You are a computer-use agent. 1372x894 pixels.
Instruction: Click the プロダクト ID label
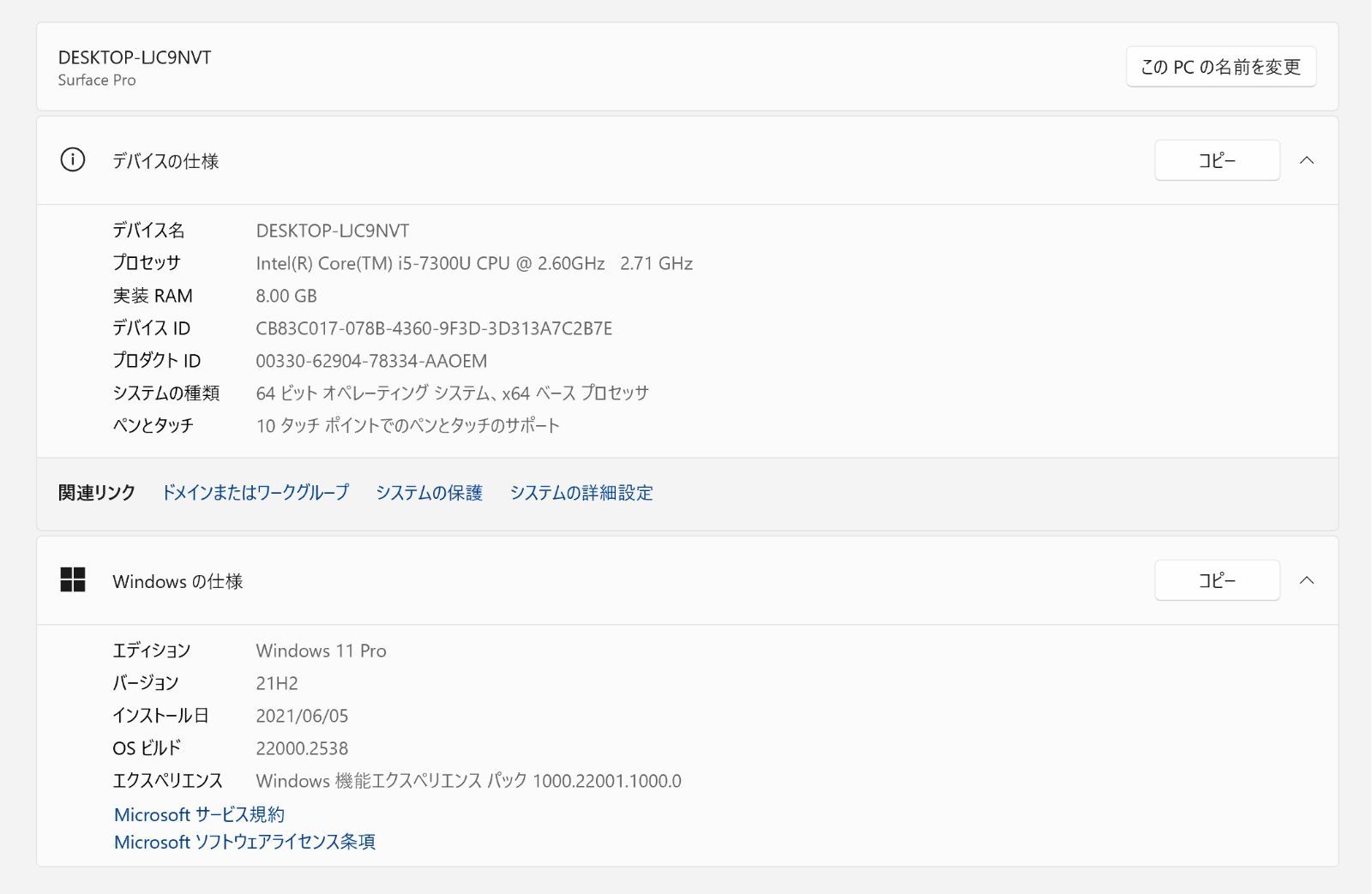point(156,361)
